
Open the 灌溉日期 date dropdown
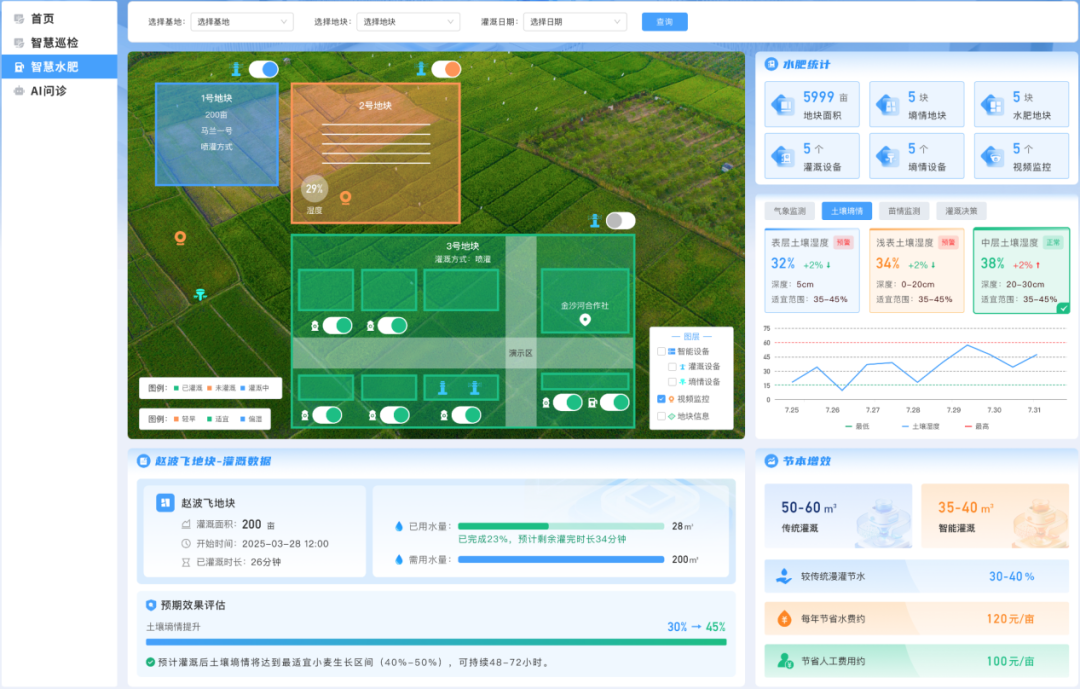coord(575,22)
